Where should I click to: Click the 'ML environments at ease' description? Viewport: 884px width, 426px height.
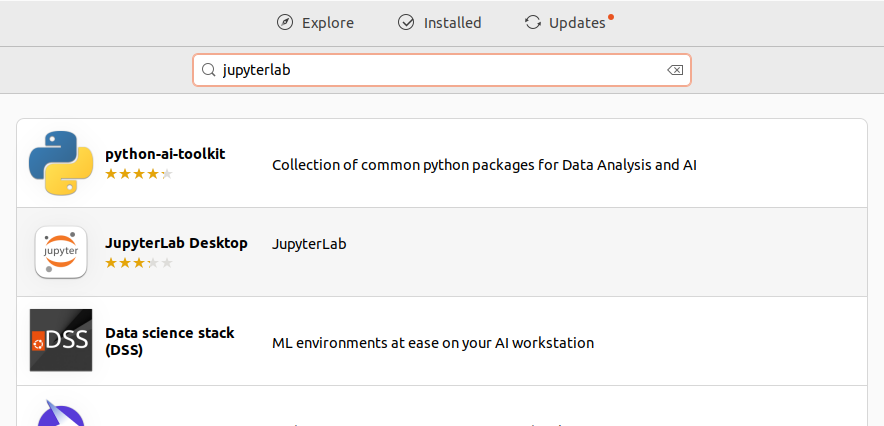(433, 343)
